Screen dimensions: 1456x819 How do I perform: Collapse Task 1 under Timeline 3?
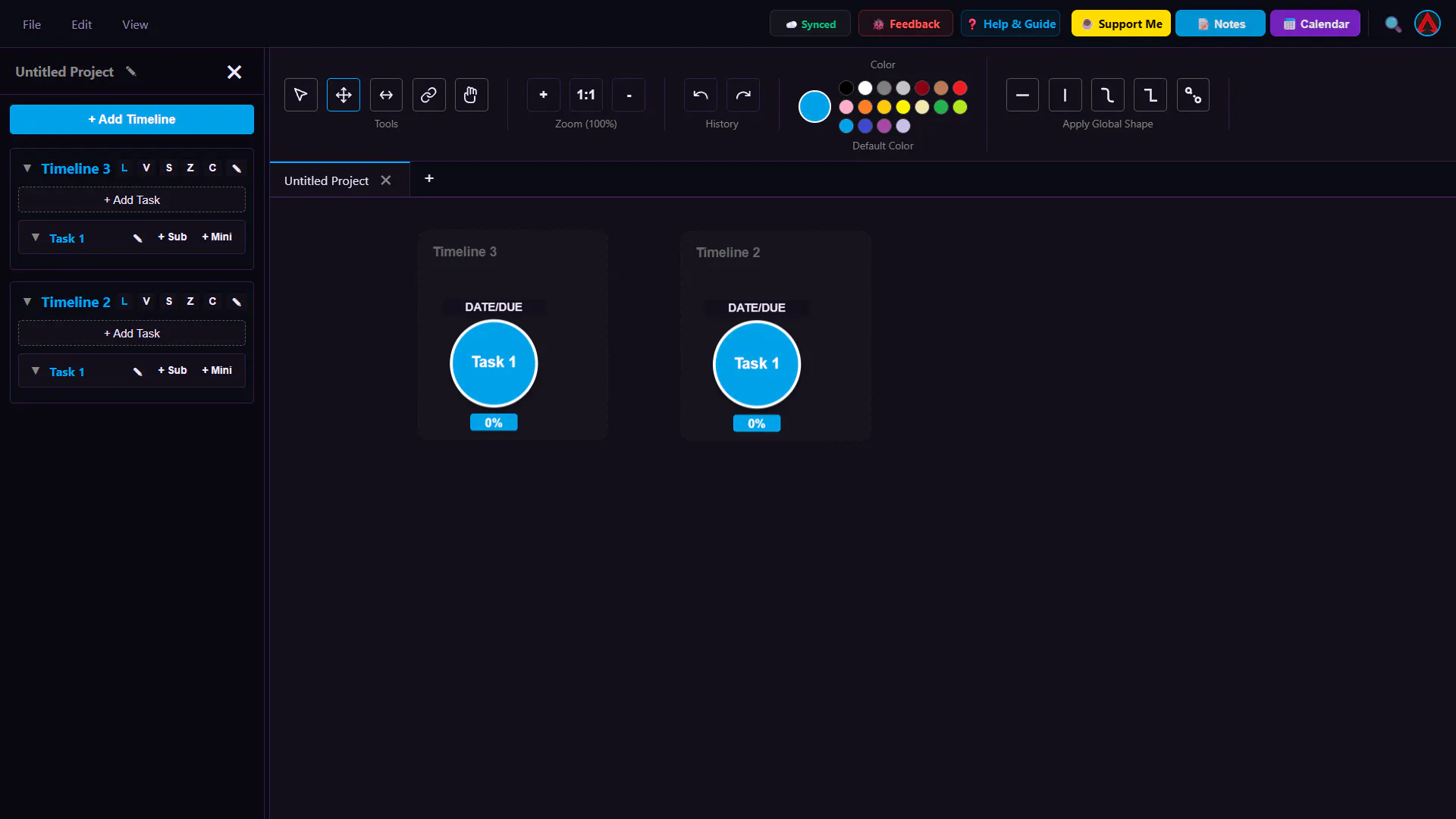(36, 237)
